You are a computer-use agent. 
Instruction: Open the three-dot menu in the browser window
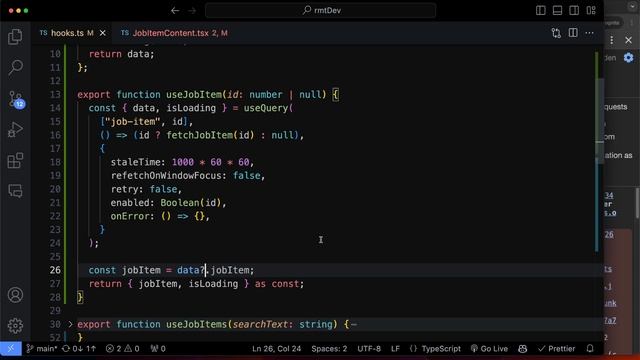coord(611,40)
